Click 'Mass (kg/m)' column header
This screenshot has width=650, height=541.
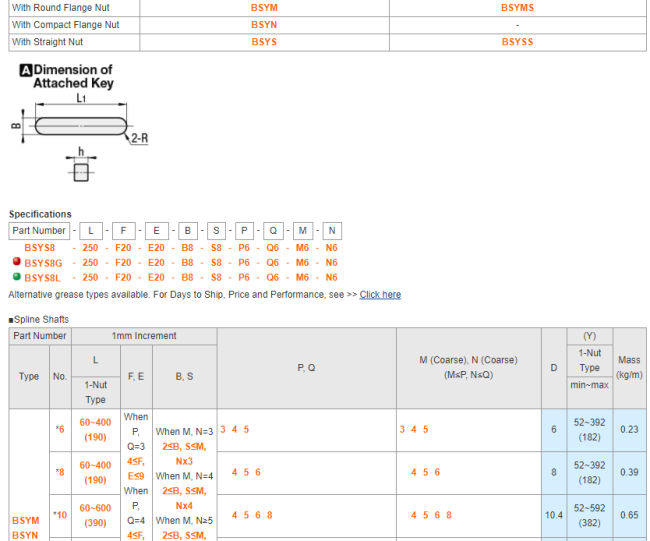pyautogui.click(x=629, y=367)
